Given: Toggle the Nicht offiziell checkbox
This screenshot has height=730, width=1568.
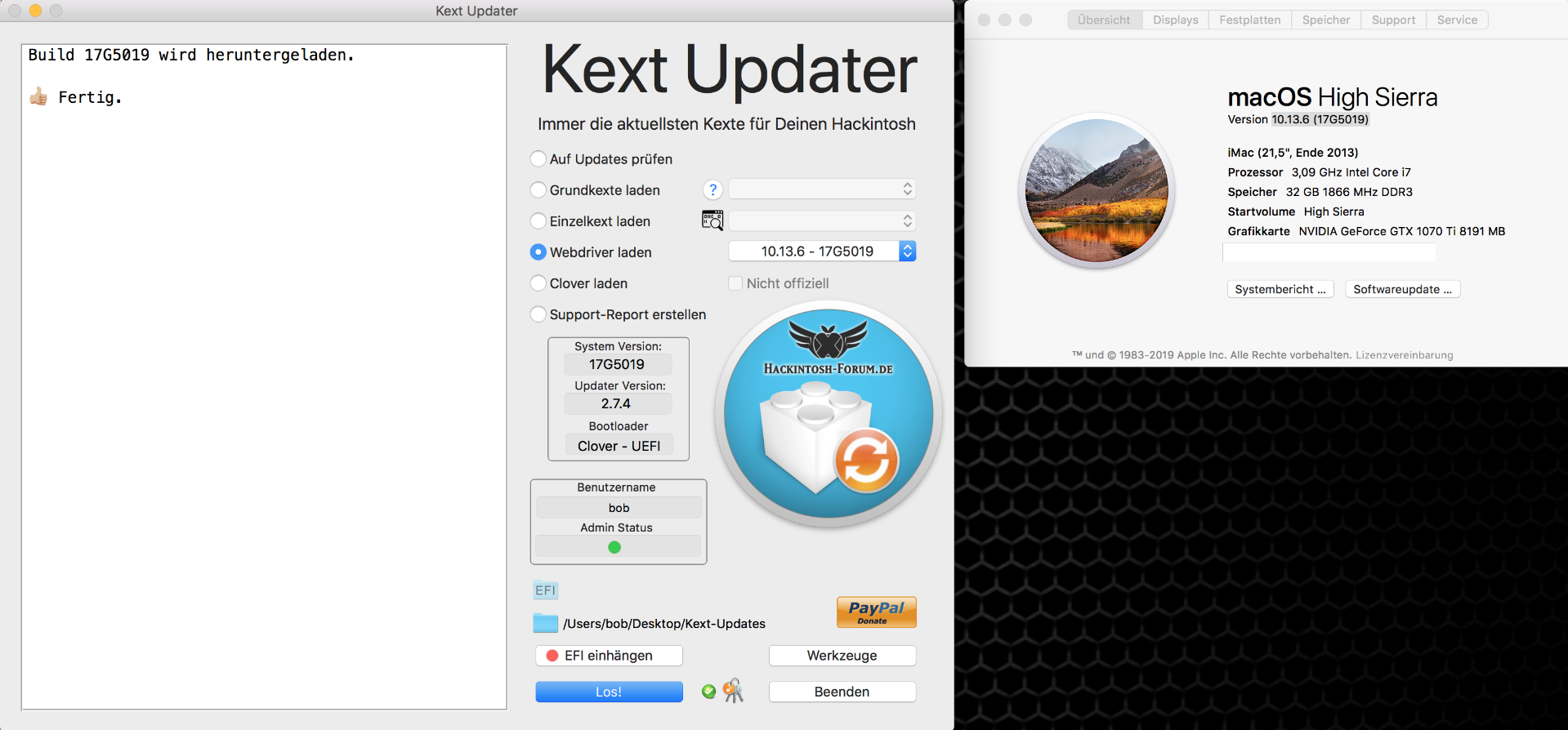Looking at the screenshot, I should (x=735, y=283).
